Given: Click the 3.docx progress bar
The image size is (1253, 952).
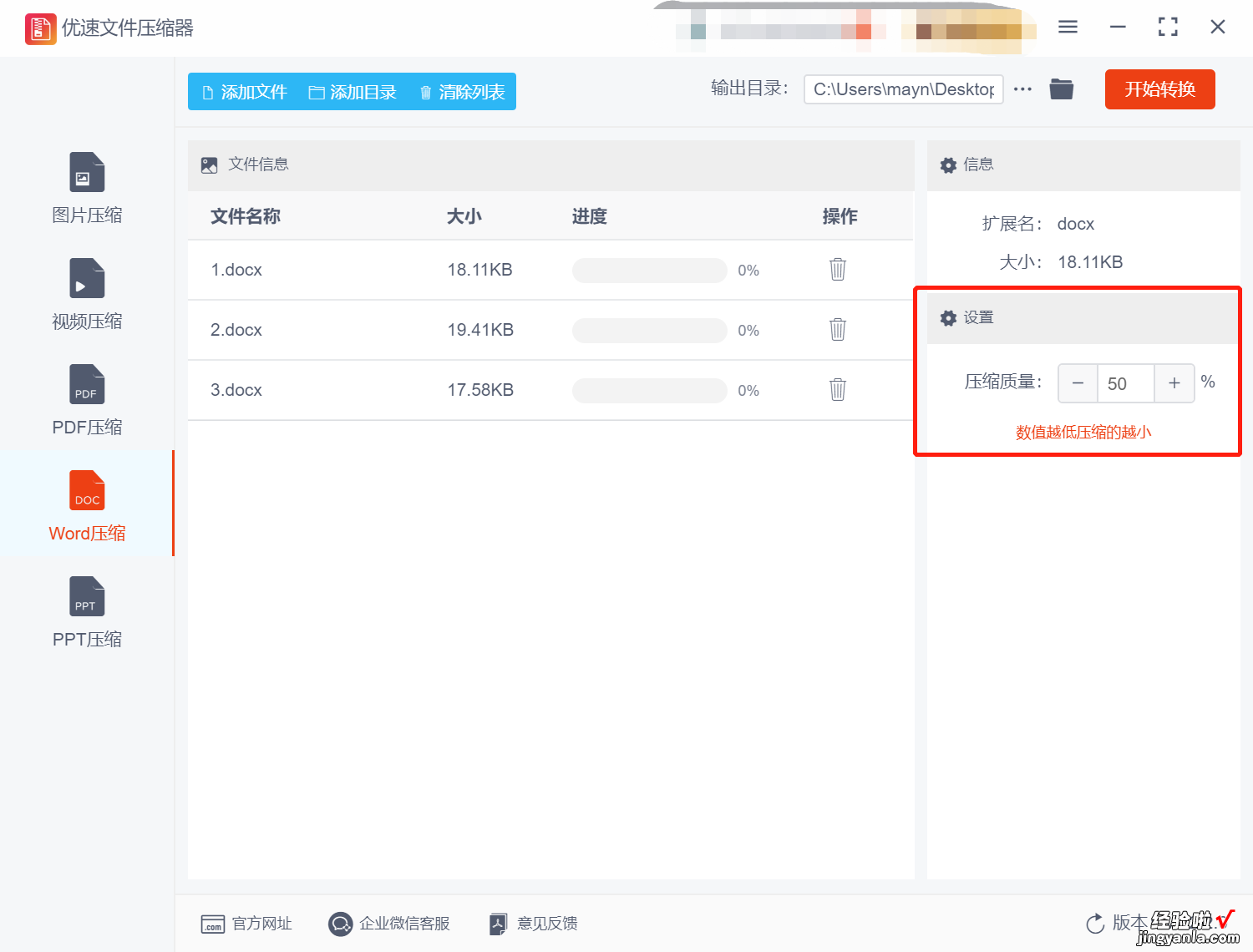Looking at the screenshot, I should 649,391.
